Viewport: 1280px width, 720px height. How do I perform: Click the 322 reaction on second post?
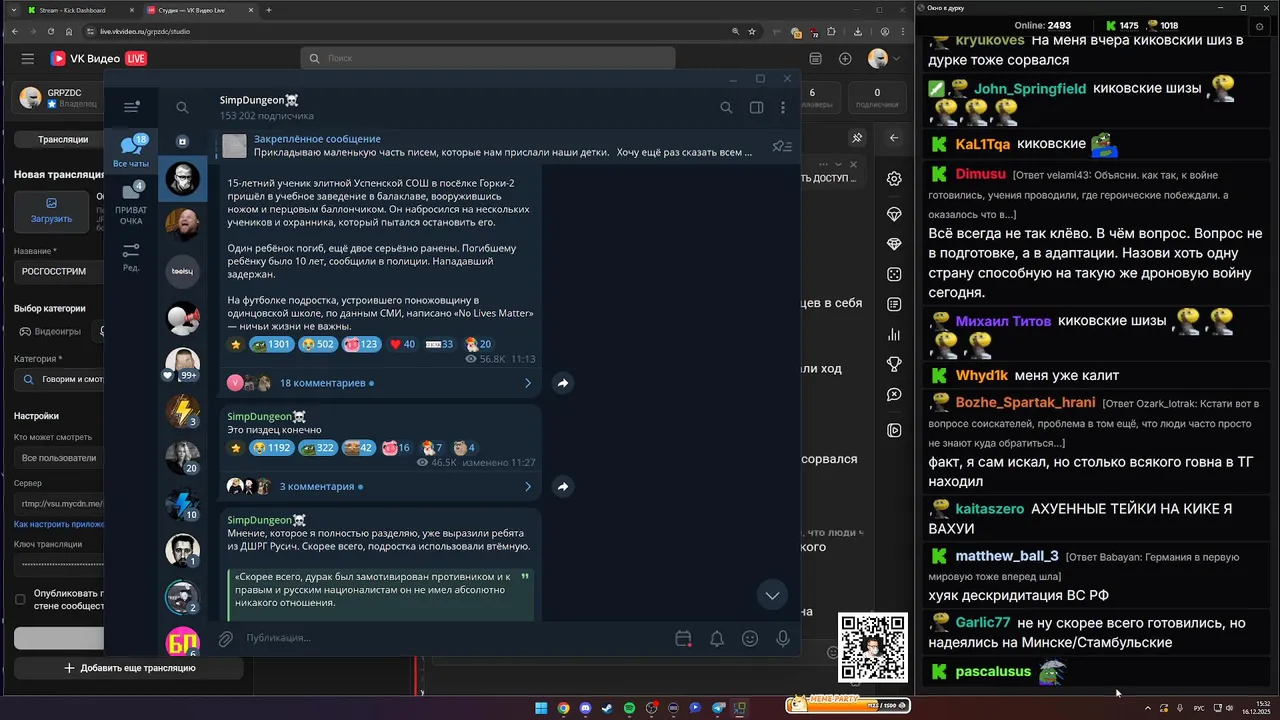319,448
